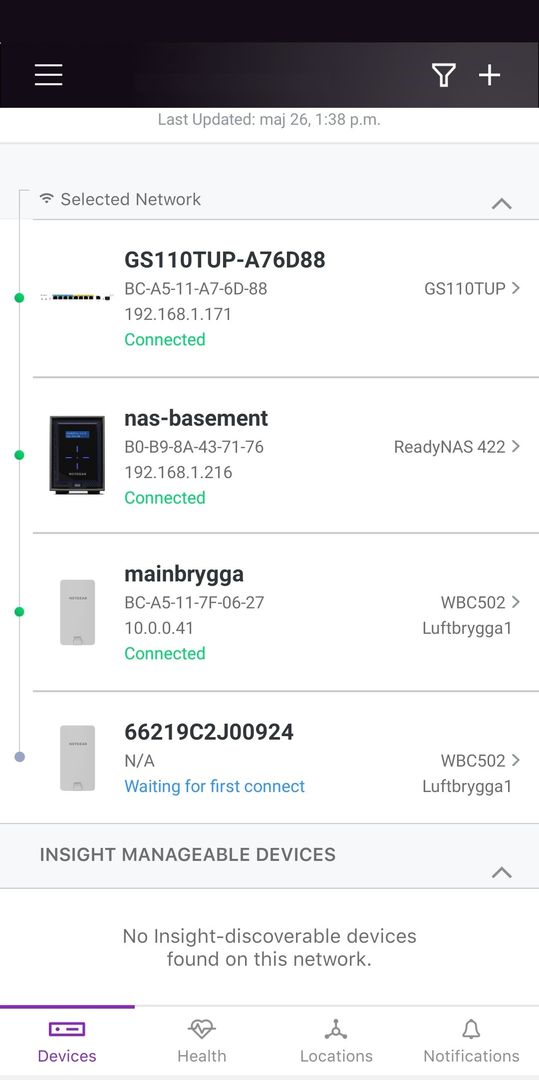Tap the GS110TUP switch image

[76, 297]
